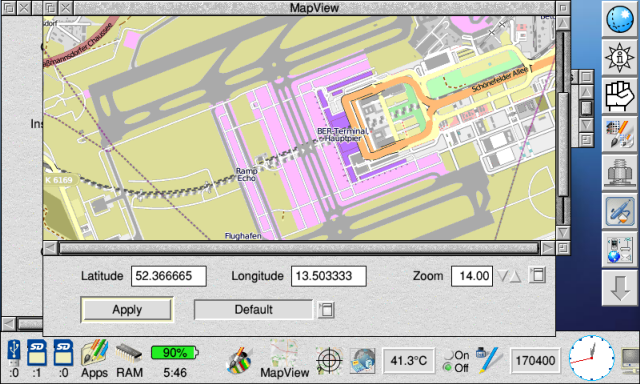640x384 pixels.
Task: Click the analogue clock on the icon bar
Action: click(591, 358)
